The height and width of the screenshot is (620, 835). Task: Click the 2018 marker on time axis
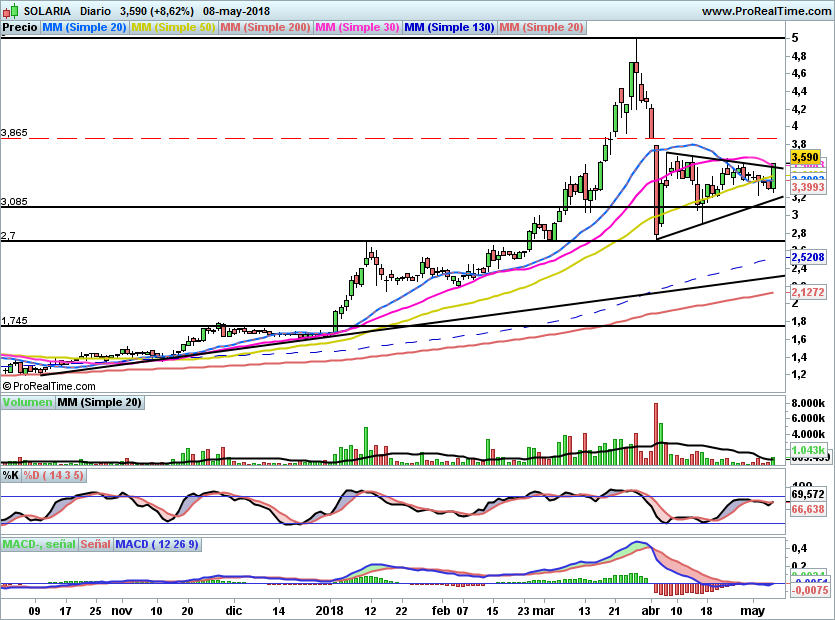coord(329,610)
